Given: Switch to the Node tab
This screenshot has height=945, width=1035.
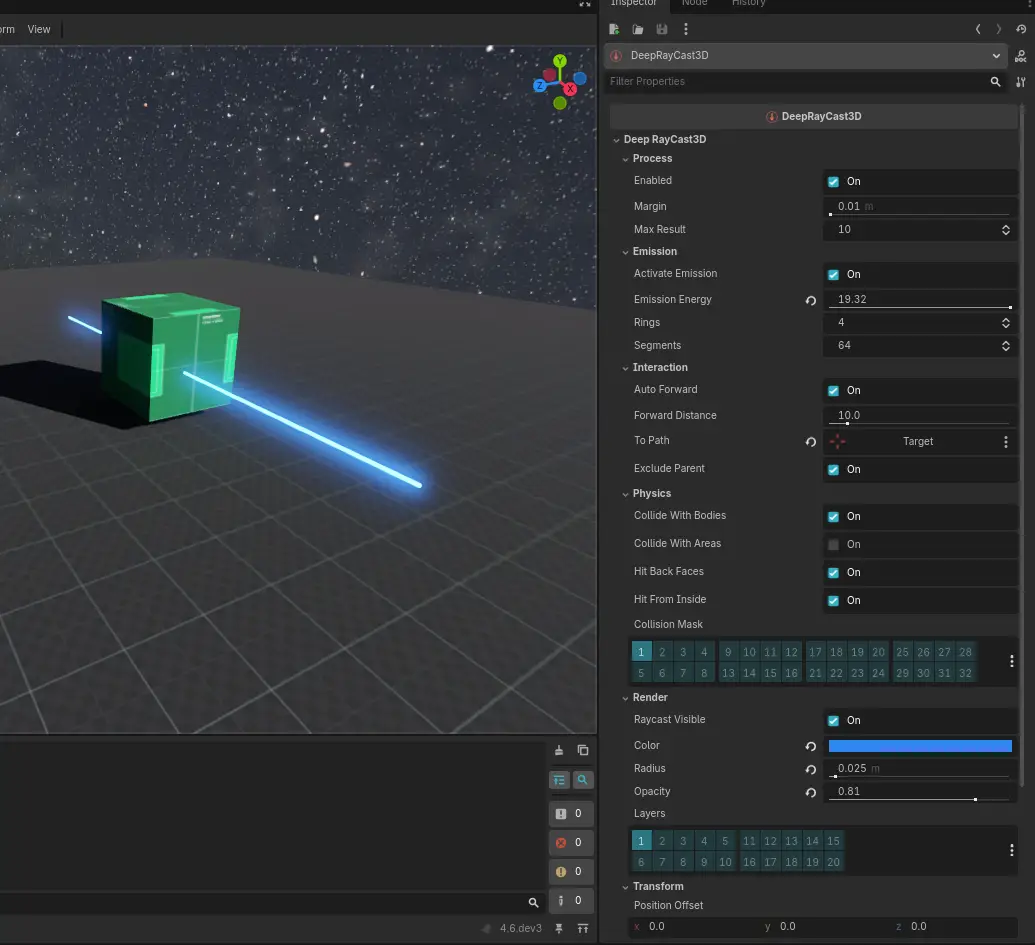Looking at the screenshot, I should (694, 4).
